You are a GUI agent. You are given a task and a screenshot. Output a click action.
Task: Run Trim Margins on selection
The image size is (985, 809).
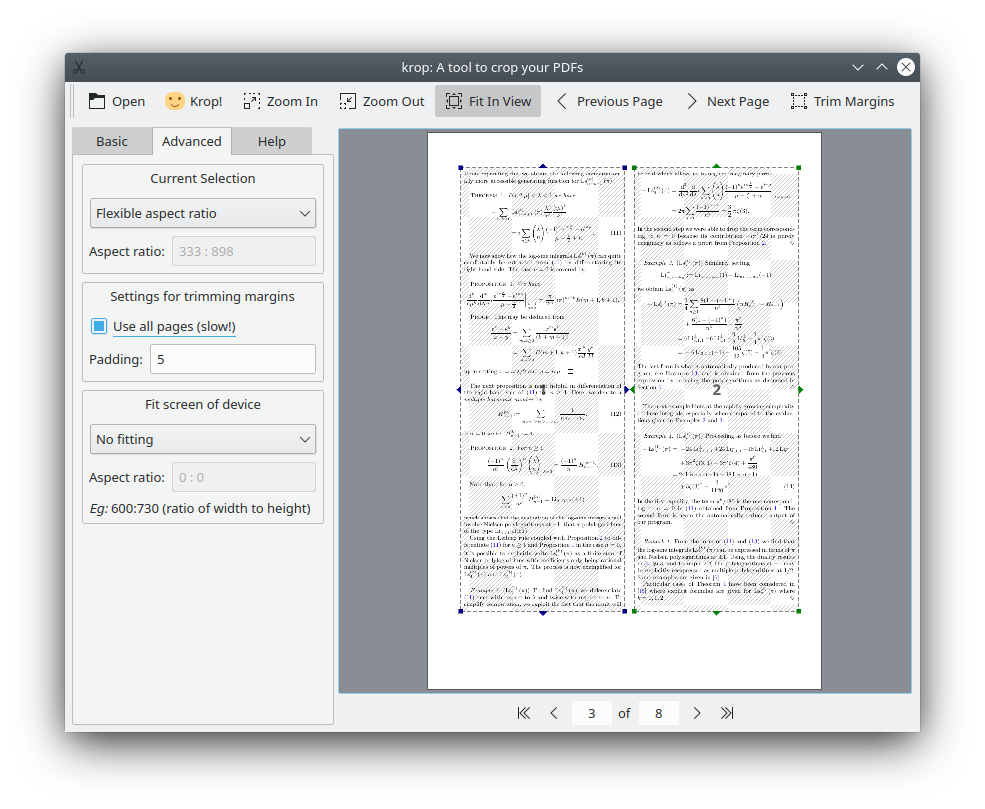(x=842, y=101)
